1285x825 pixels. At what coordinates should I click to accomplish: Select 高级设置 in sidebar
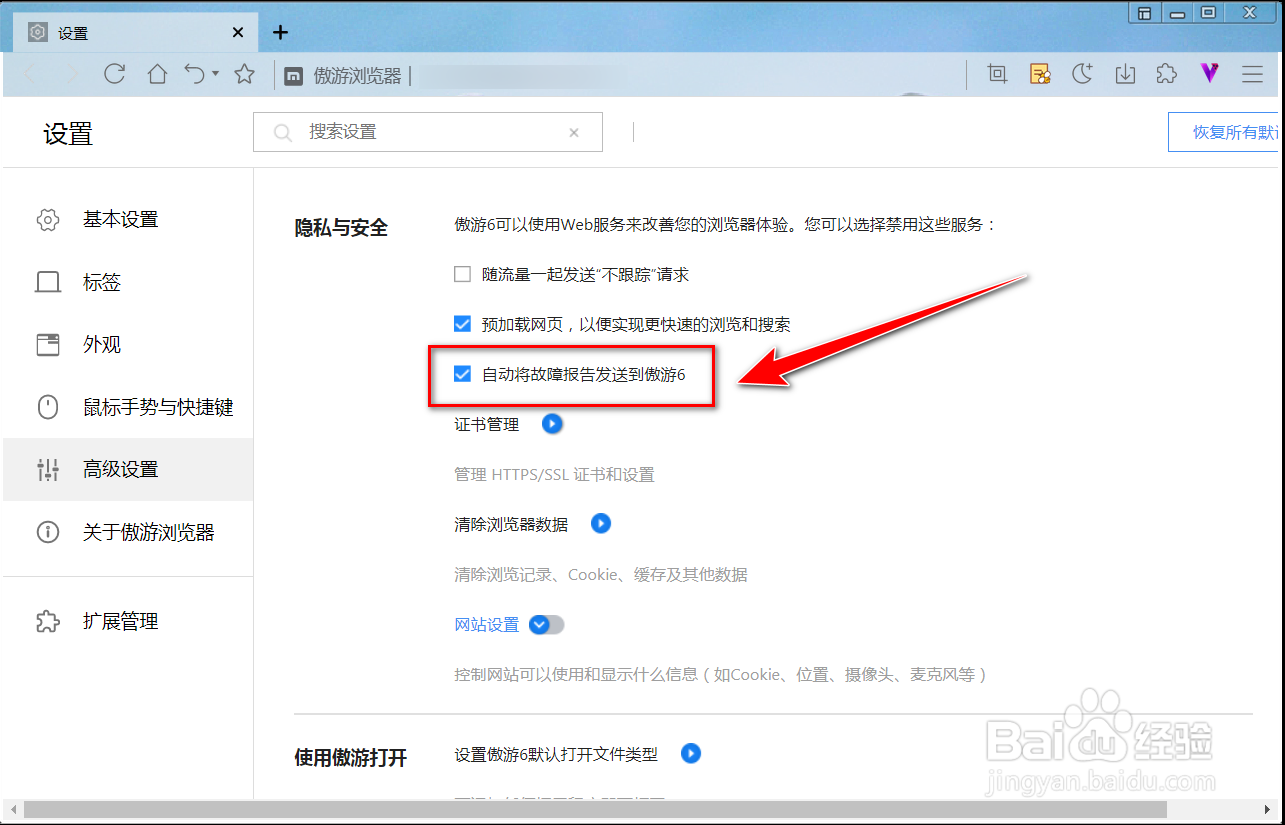[128, 469]
